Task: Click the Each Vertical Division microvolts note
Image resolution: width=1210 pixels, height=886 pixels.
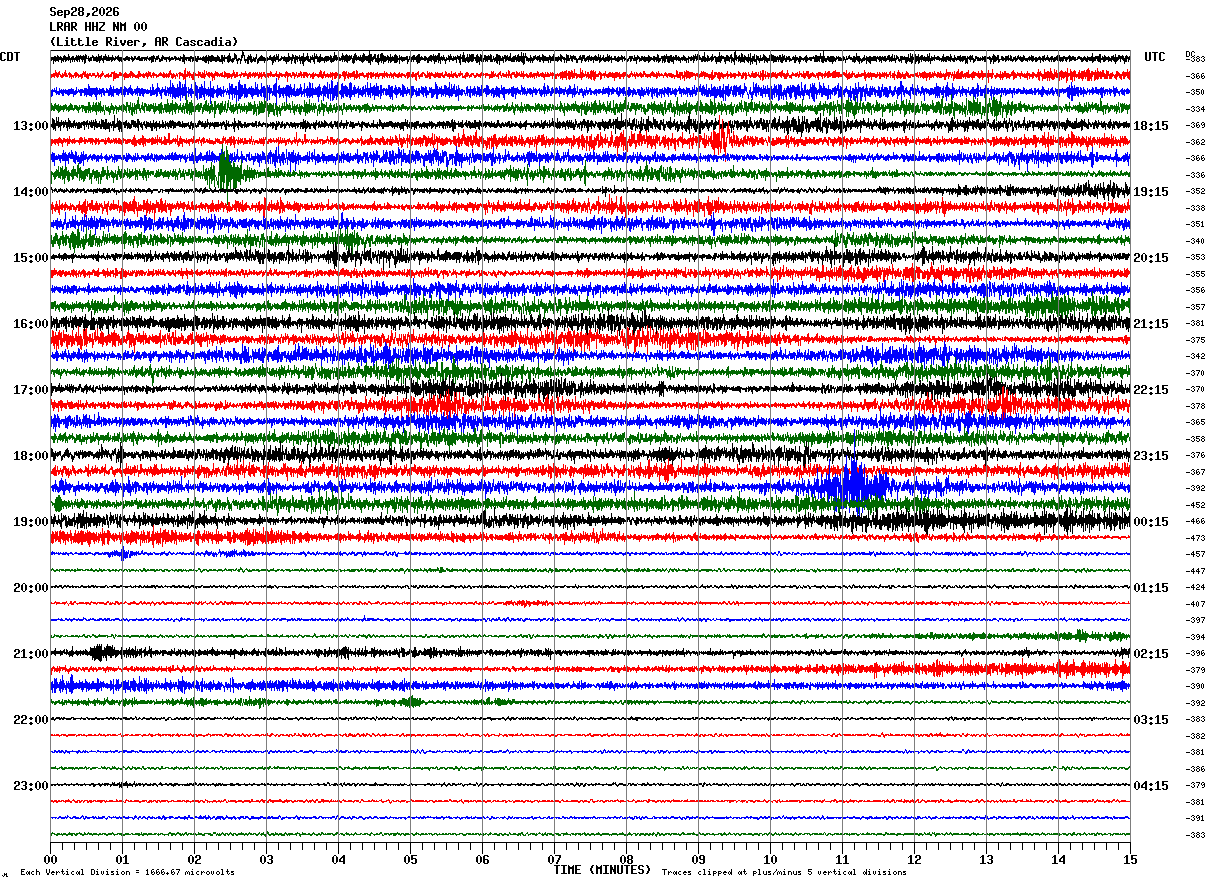Action: click(127, 872)
